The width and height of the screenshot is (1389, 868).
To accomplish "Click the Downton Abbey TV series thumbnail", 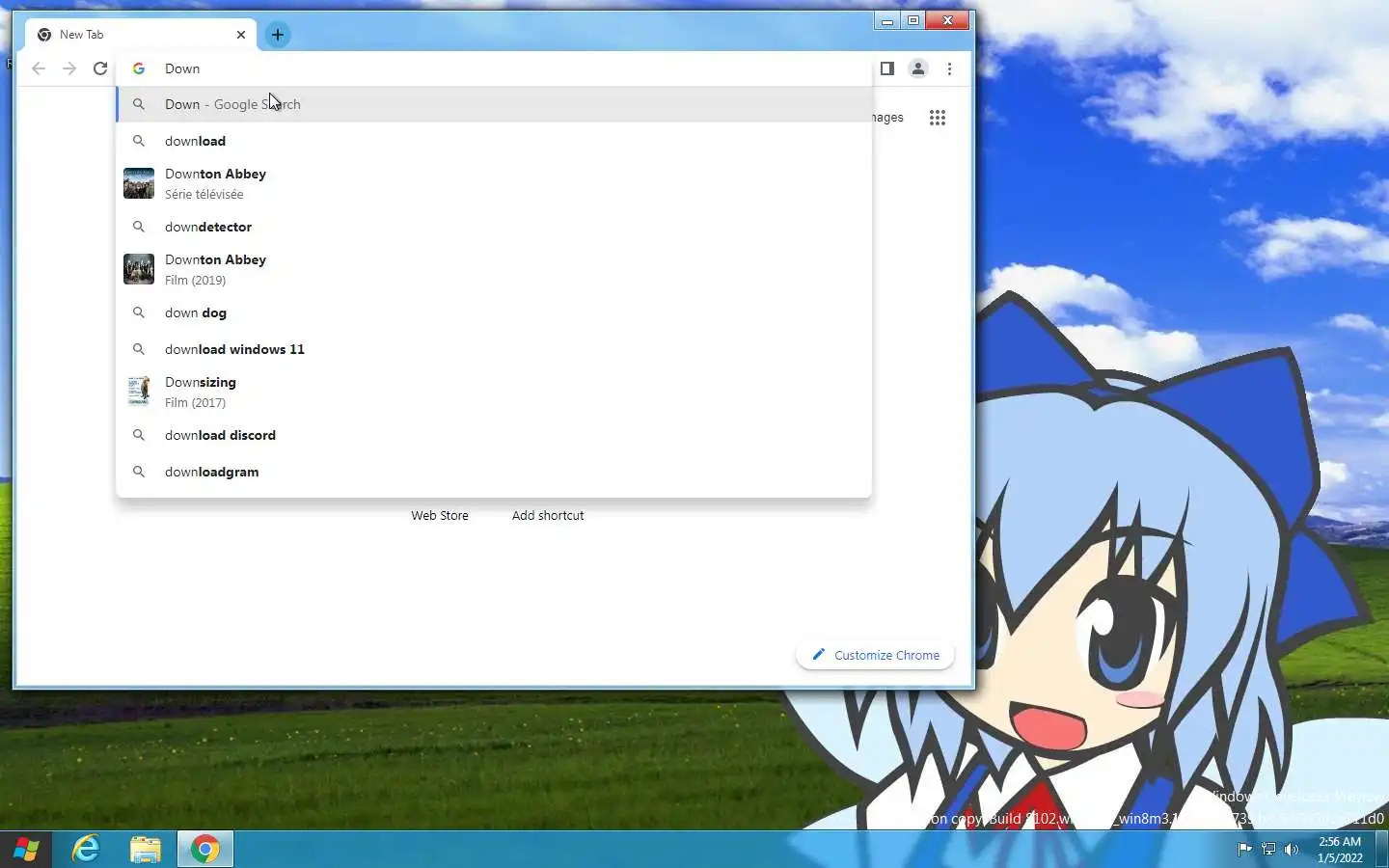I will point(139,183).
